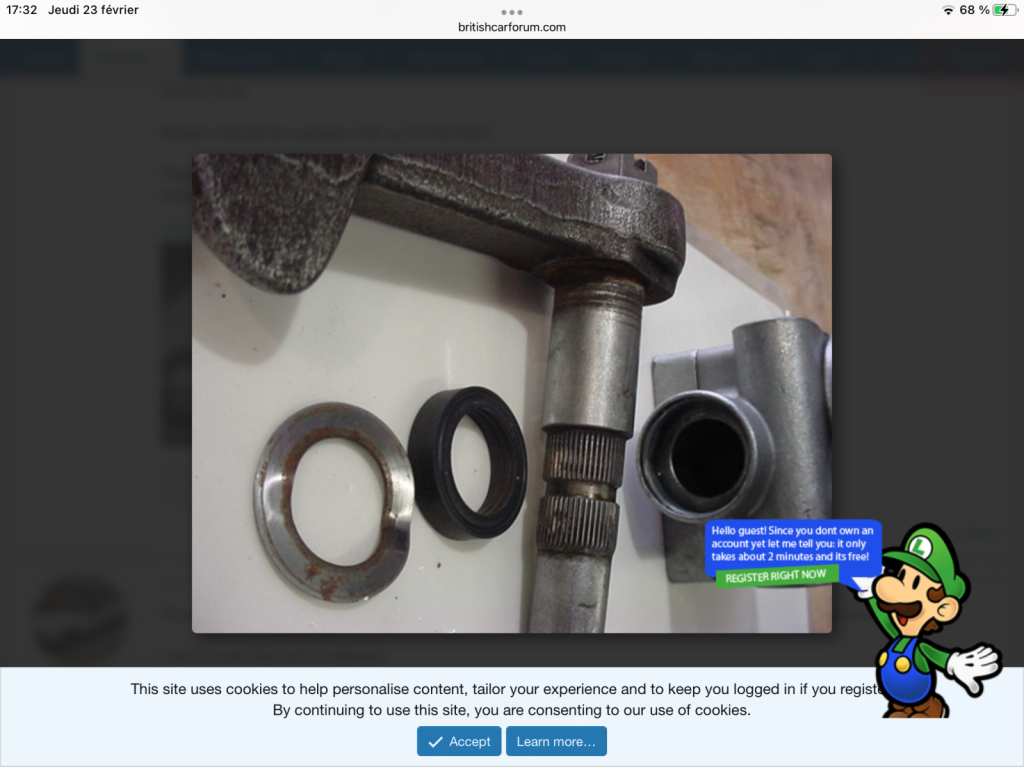Image resolution: width=1024 pixels, height=767 pixels.
Task: Tap the Wi-Fi status icon
Action: (x=948, y=10)
